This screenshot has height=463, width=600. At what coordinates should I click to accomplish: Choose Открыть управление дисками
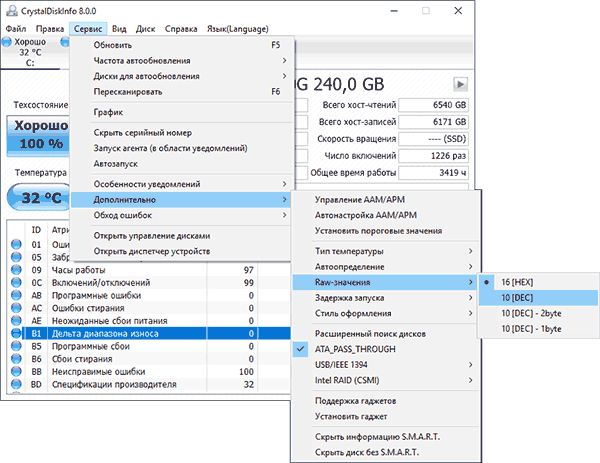pyautogui.click(x=182, y=236)
